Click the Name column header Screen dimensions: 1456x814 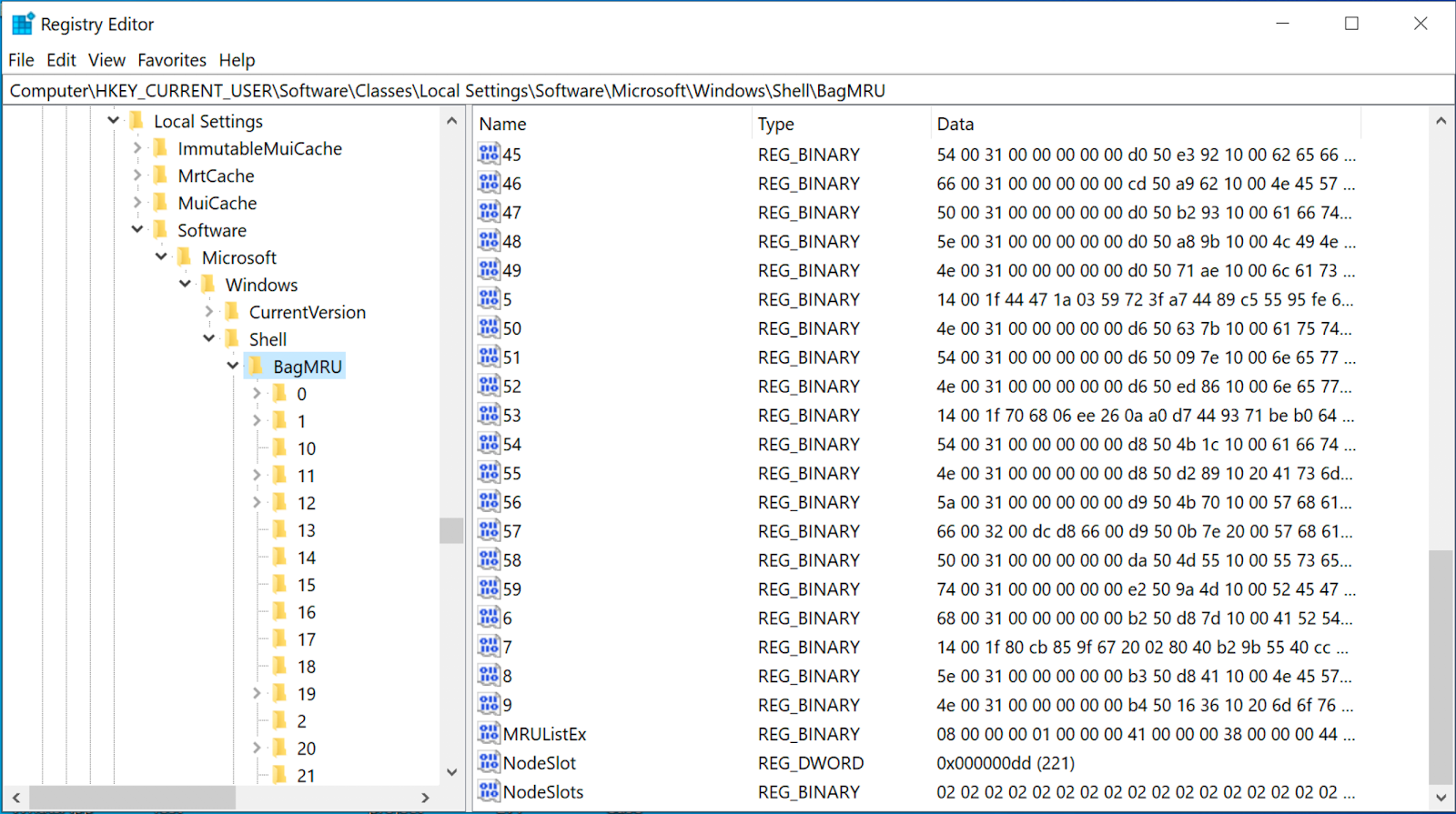pyautogui.click(x=502, y=124)
